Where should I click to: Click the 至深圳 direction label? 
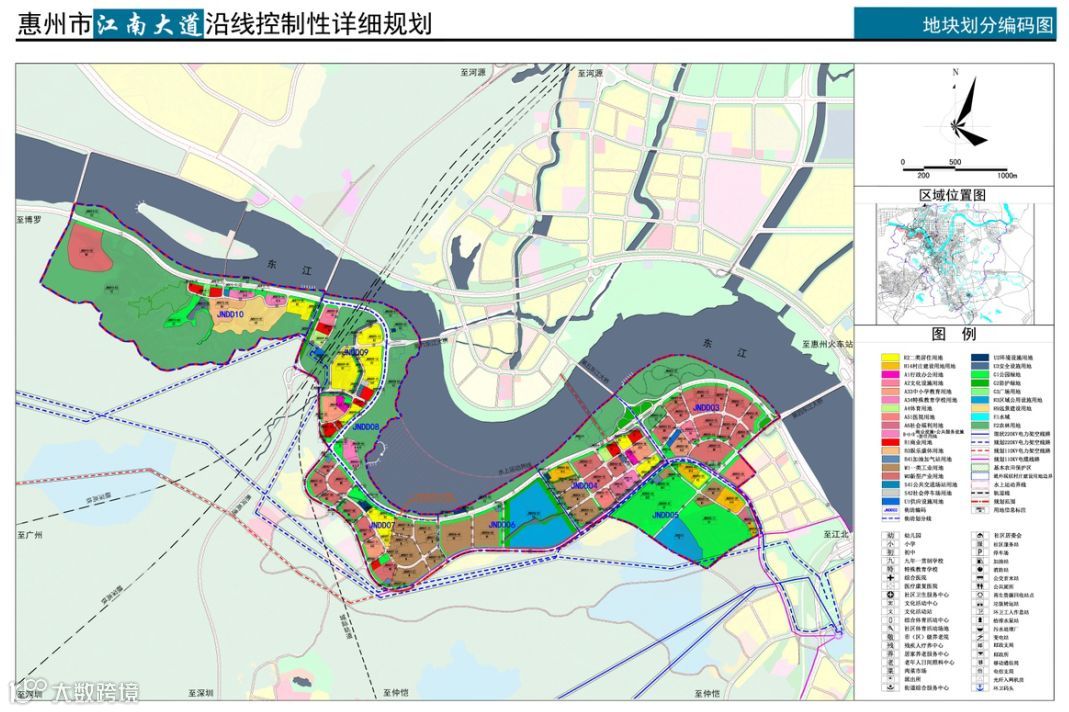(x=201, y=693)
